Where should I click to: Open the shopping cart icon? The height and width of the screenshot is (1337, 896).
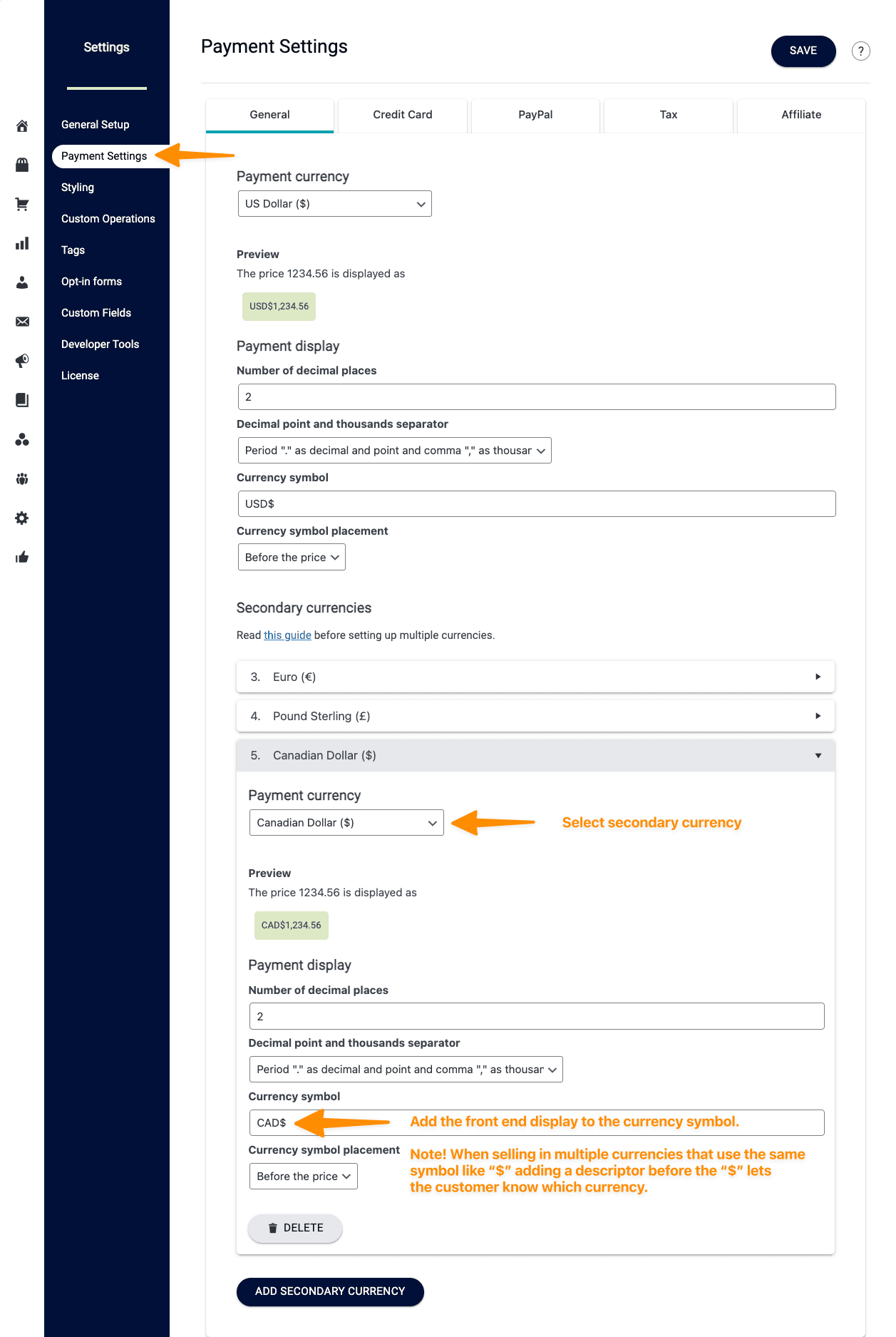click(22, 205)
